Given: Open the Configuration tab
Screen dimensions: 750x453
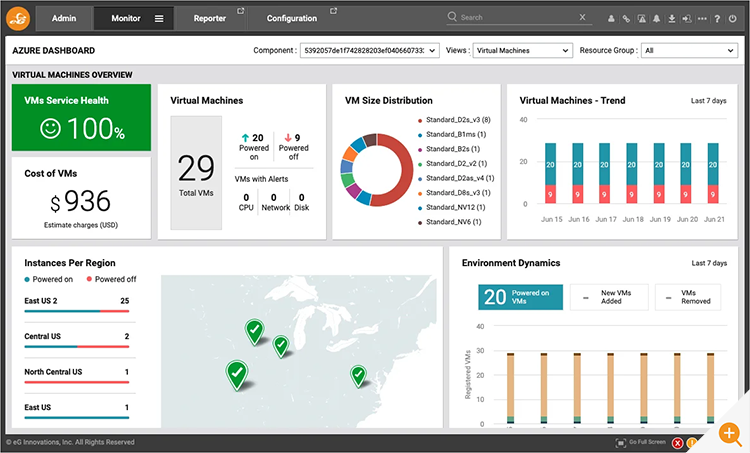Looking at the screenshot, I should pyautogui.click(x=292, y=18).
